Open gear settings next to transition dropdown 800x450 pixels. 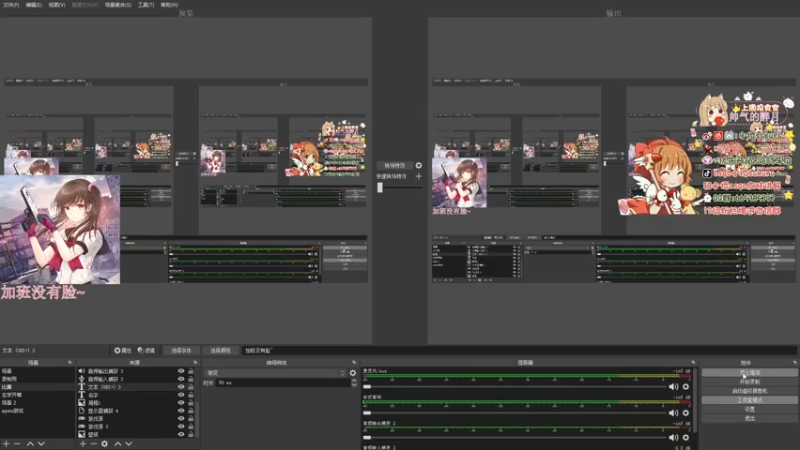[353, 373]
